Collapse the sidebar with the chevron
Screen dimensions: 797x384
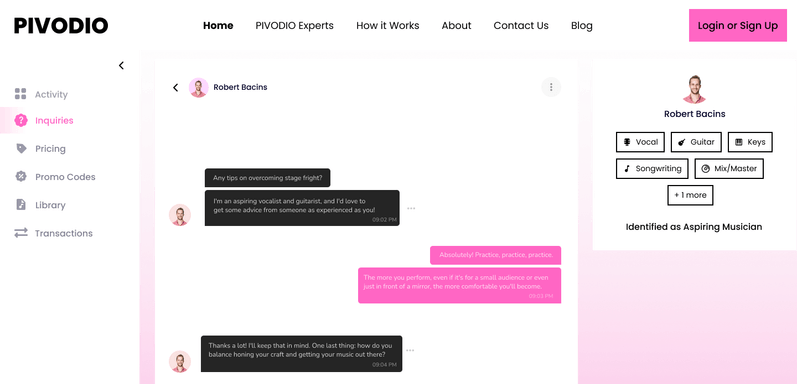coord(121,65)
